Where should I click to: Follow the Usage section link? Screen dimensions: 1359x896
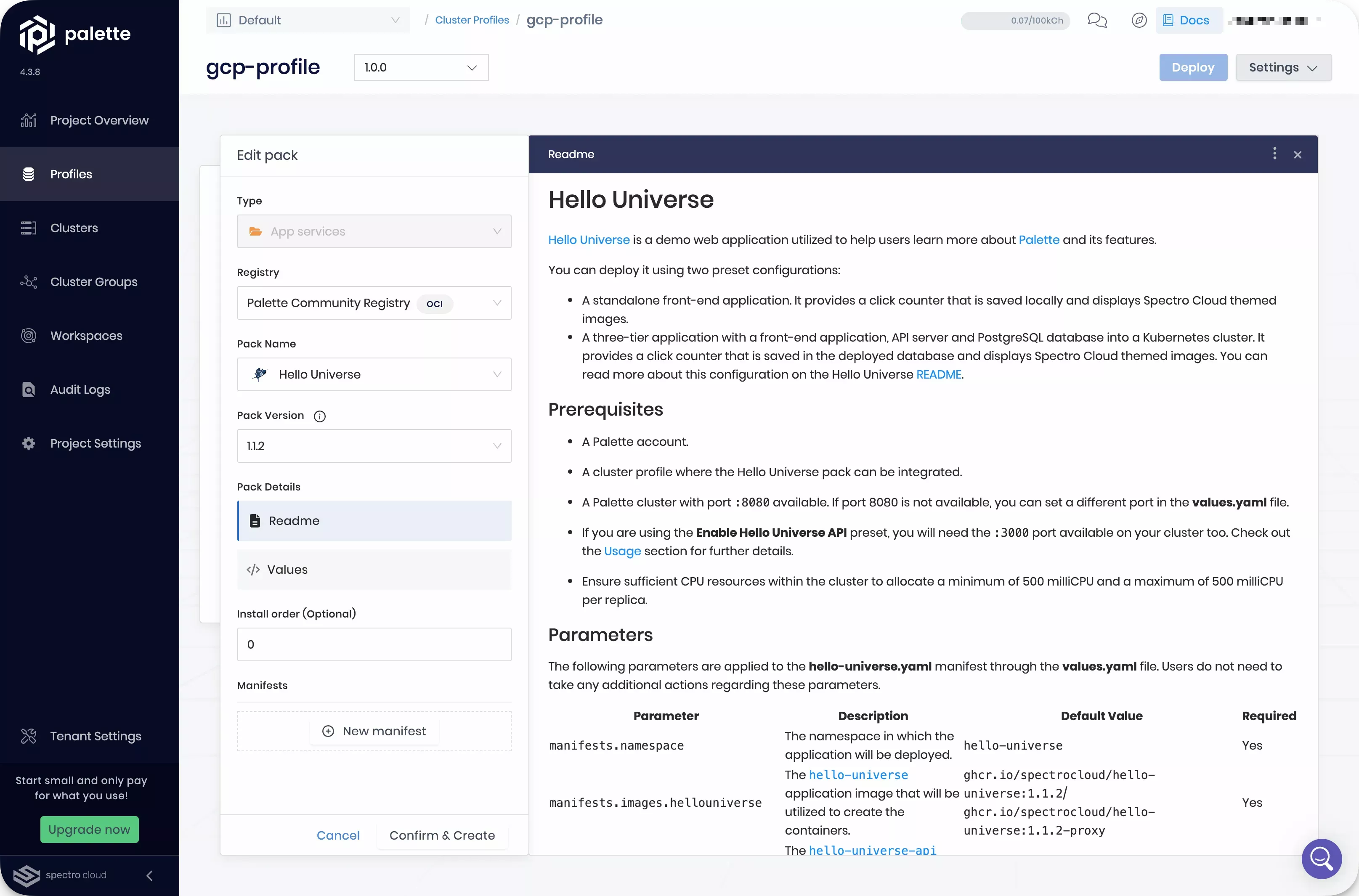coord(622,551)
